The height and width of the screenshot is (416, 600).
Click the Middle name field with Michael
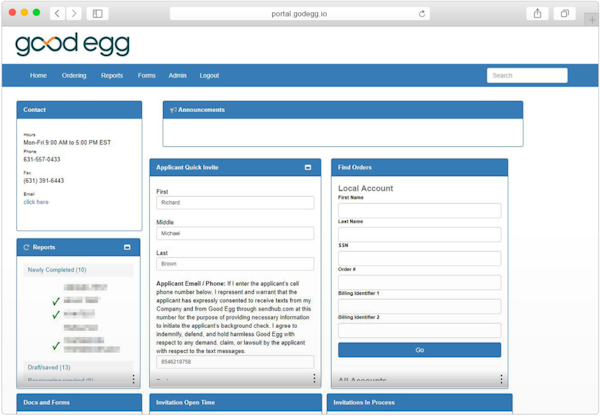coord(235,233)
